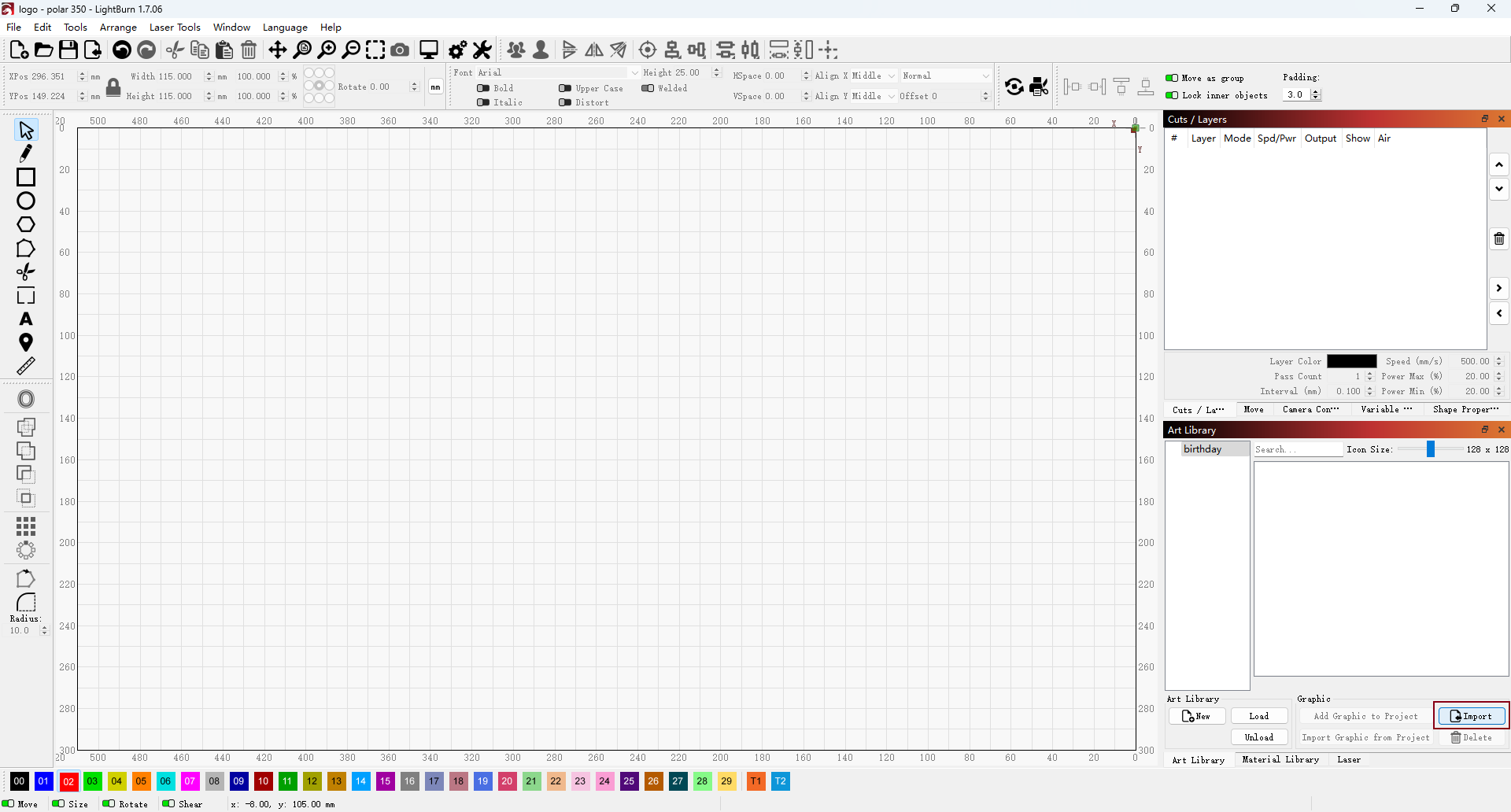1511x812 pixels.
Task: Click the Unload art library button
Action: [1259, 737]
